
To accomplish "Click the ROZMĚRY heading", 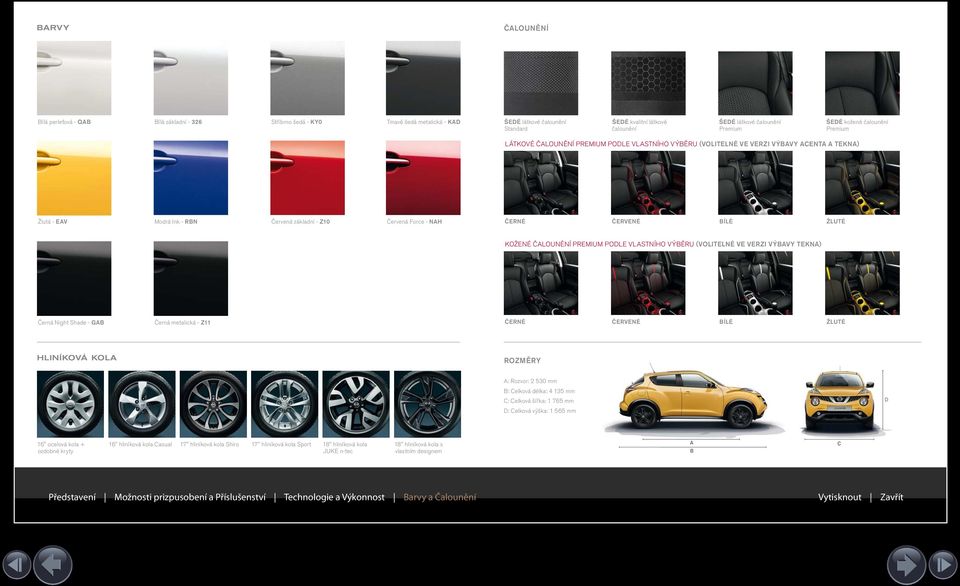I will coord(522,361).
